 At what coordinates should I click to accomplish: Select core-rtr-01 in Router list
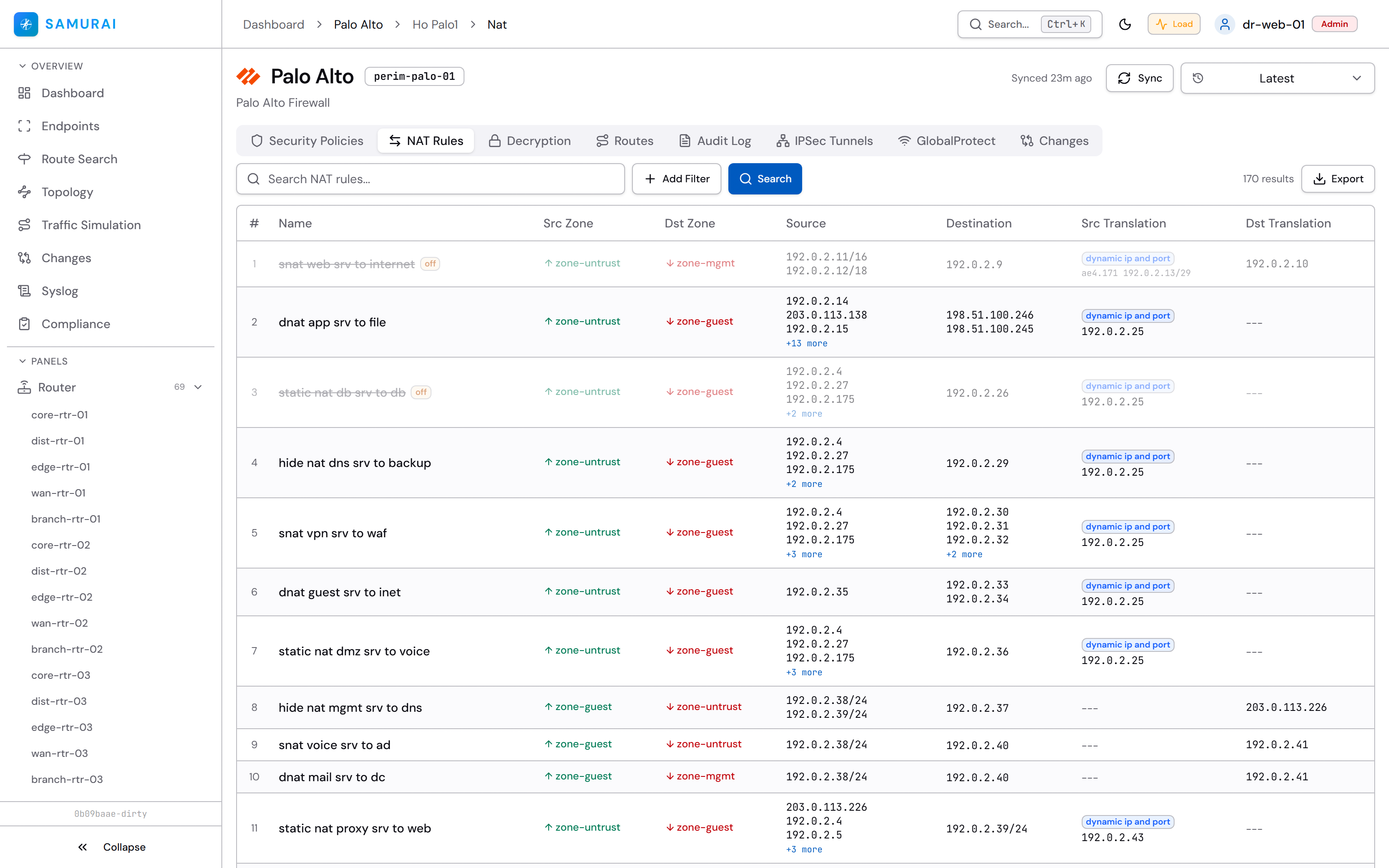click(60, 414)
